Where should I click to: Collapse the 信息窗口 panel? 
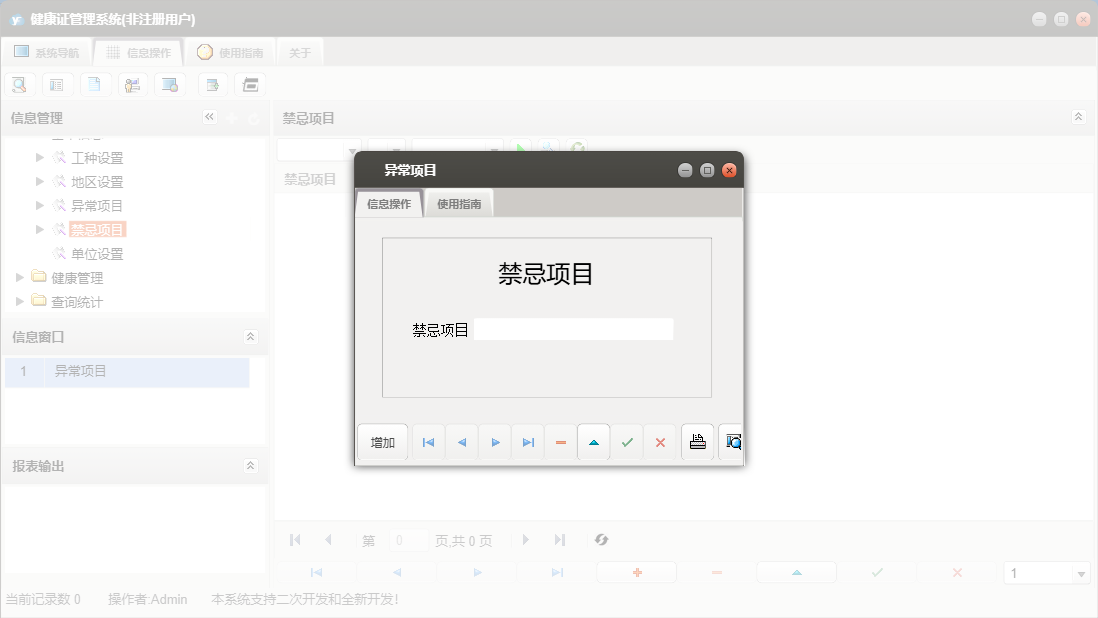coord(251,337)
